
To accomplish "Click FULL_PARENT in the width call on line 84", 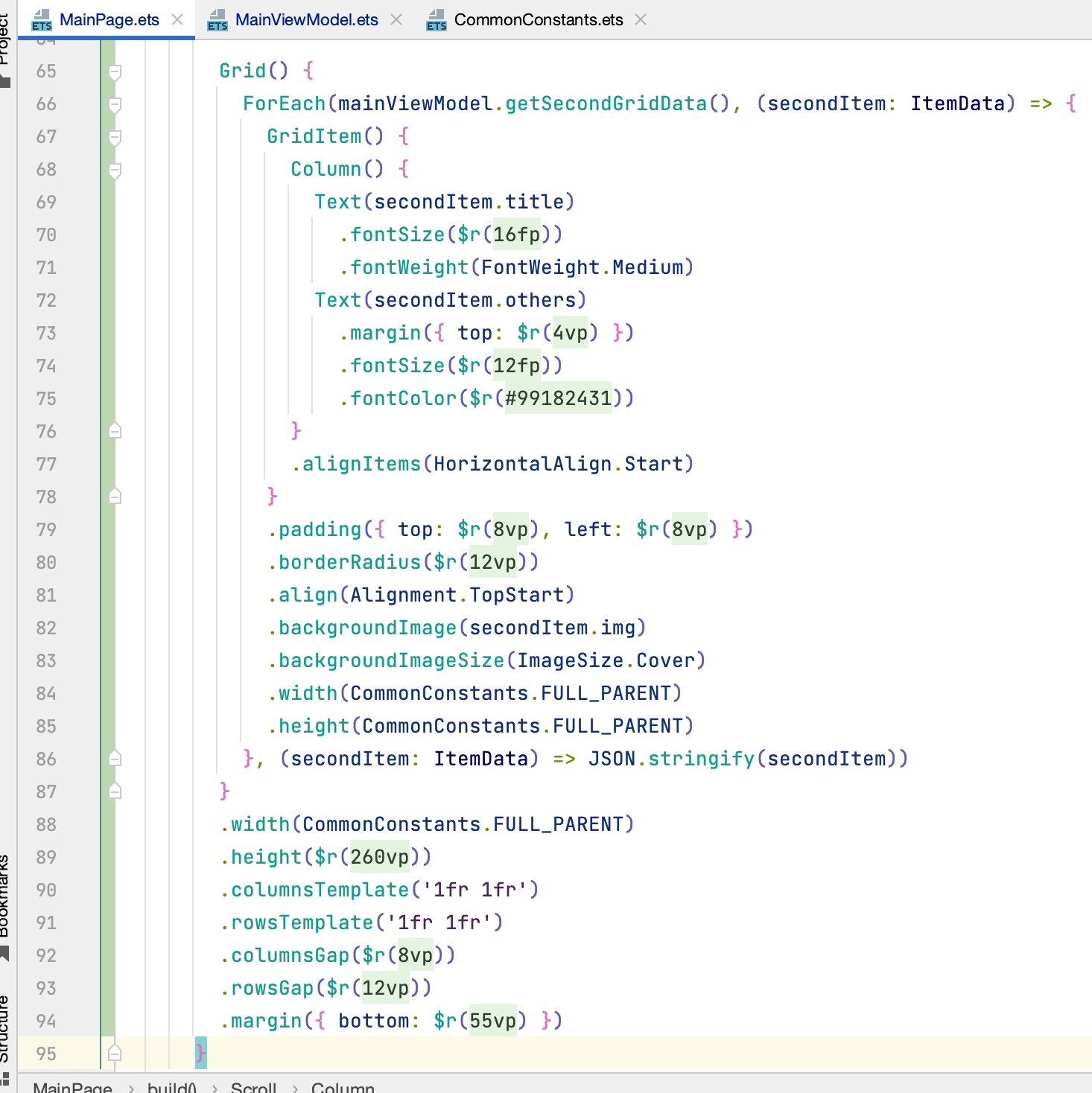I will coord(606,693).
